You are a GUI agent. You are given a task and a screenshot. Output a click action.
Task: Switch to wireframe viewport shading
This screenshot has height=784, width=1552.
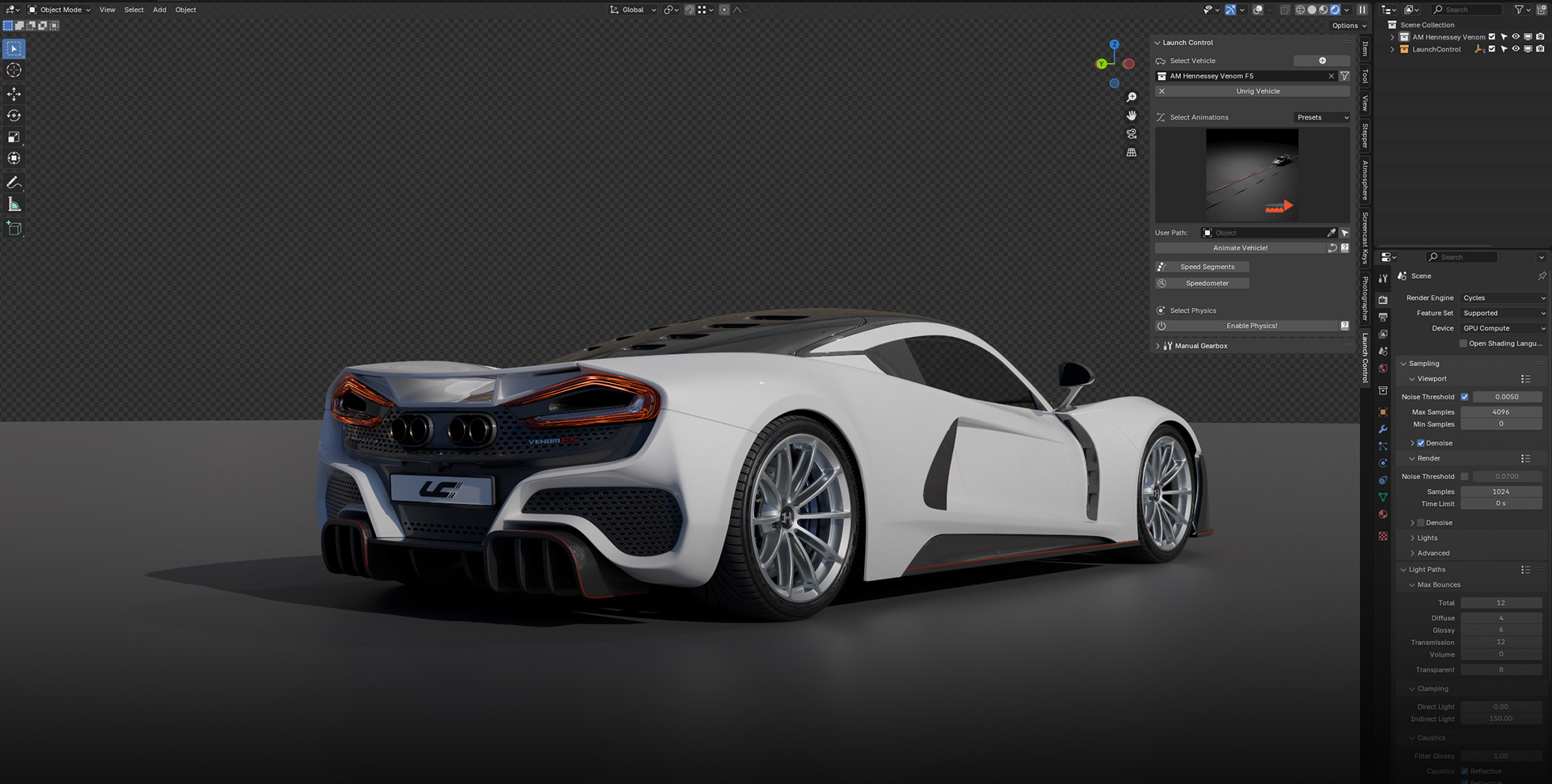1300,10
